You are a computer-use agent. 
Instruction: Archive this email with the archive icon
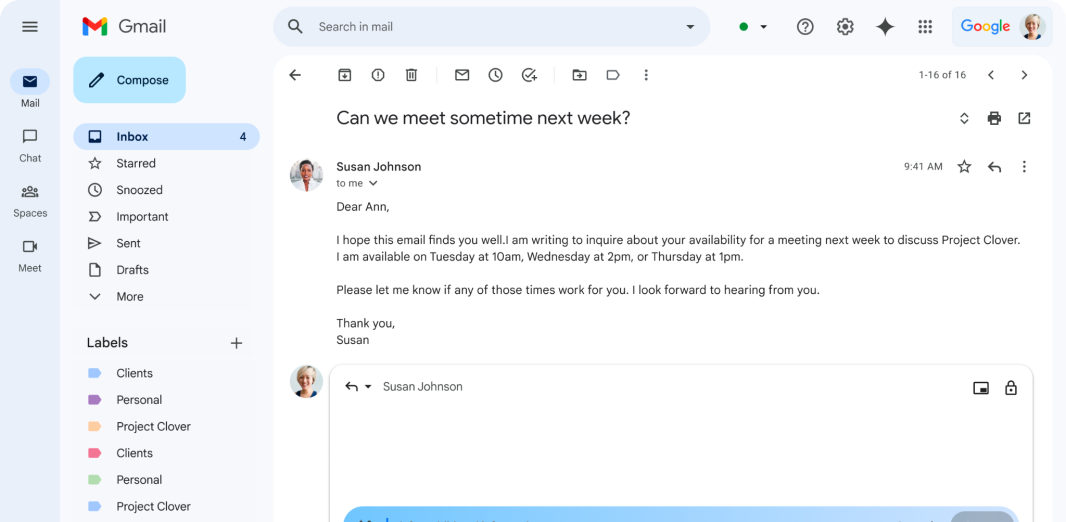tap(345, 75)
